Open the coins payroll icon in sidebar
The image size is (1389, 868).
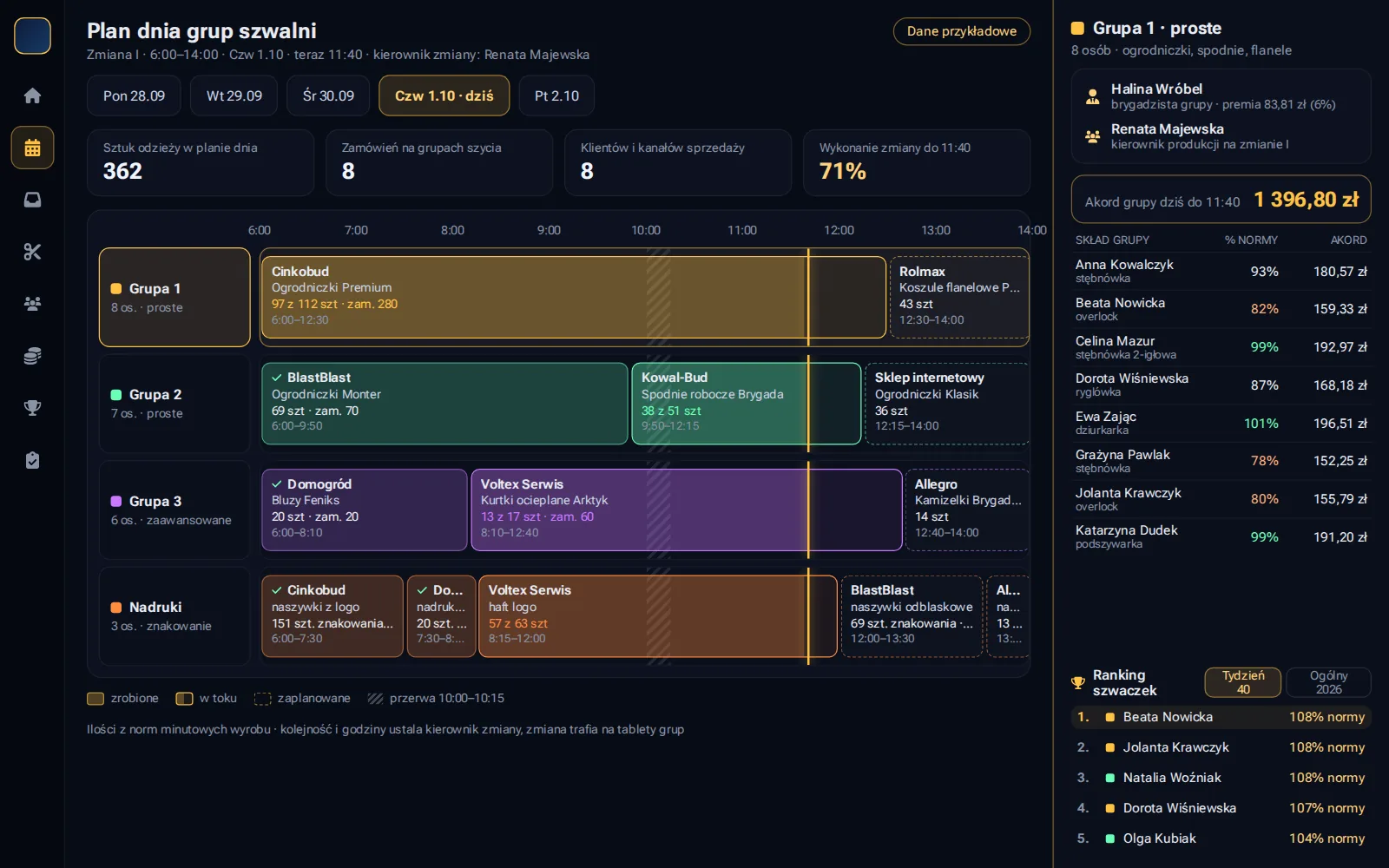(32, 356)
